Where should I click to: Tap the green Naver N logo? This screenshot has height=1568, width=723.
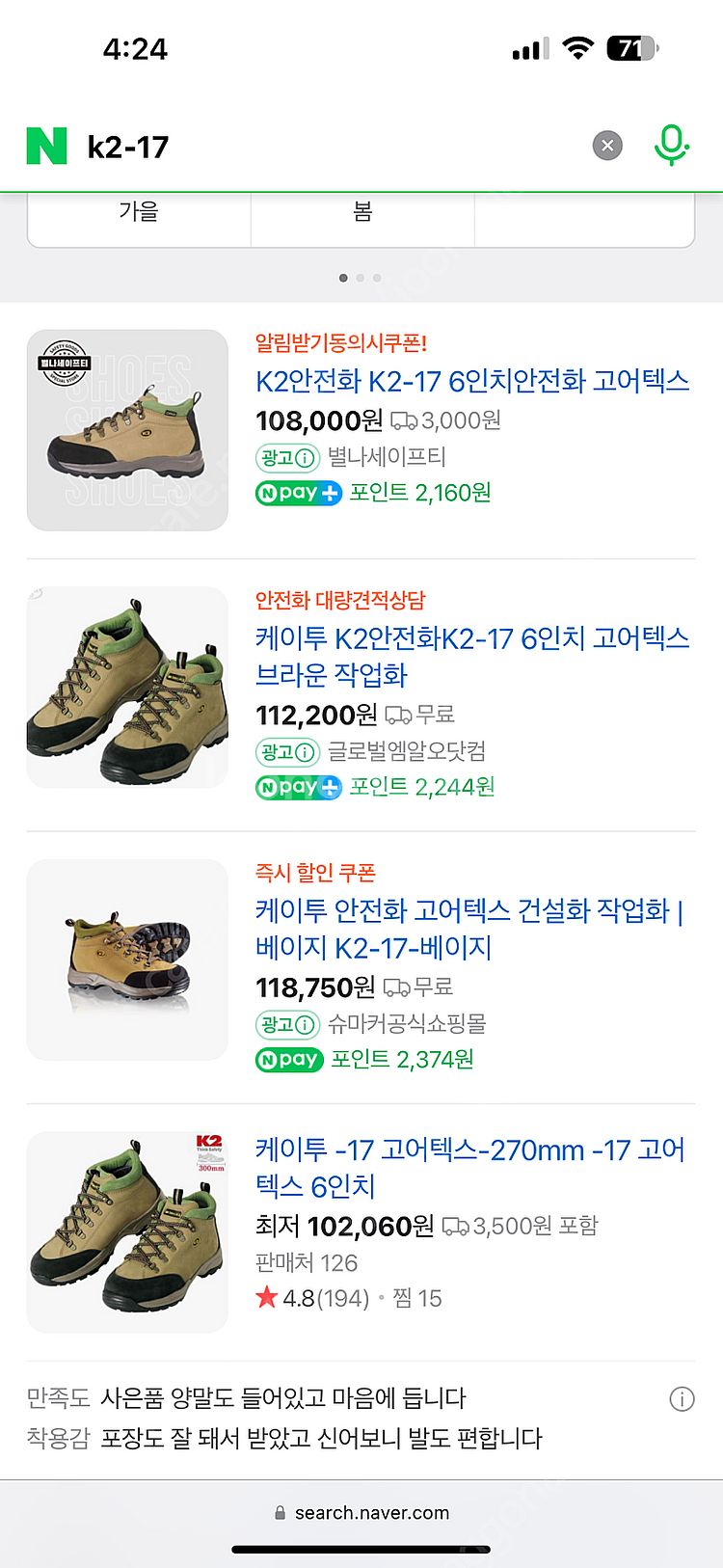[x=46, y=147]
